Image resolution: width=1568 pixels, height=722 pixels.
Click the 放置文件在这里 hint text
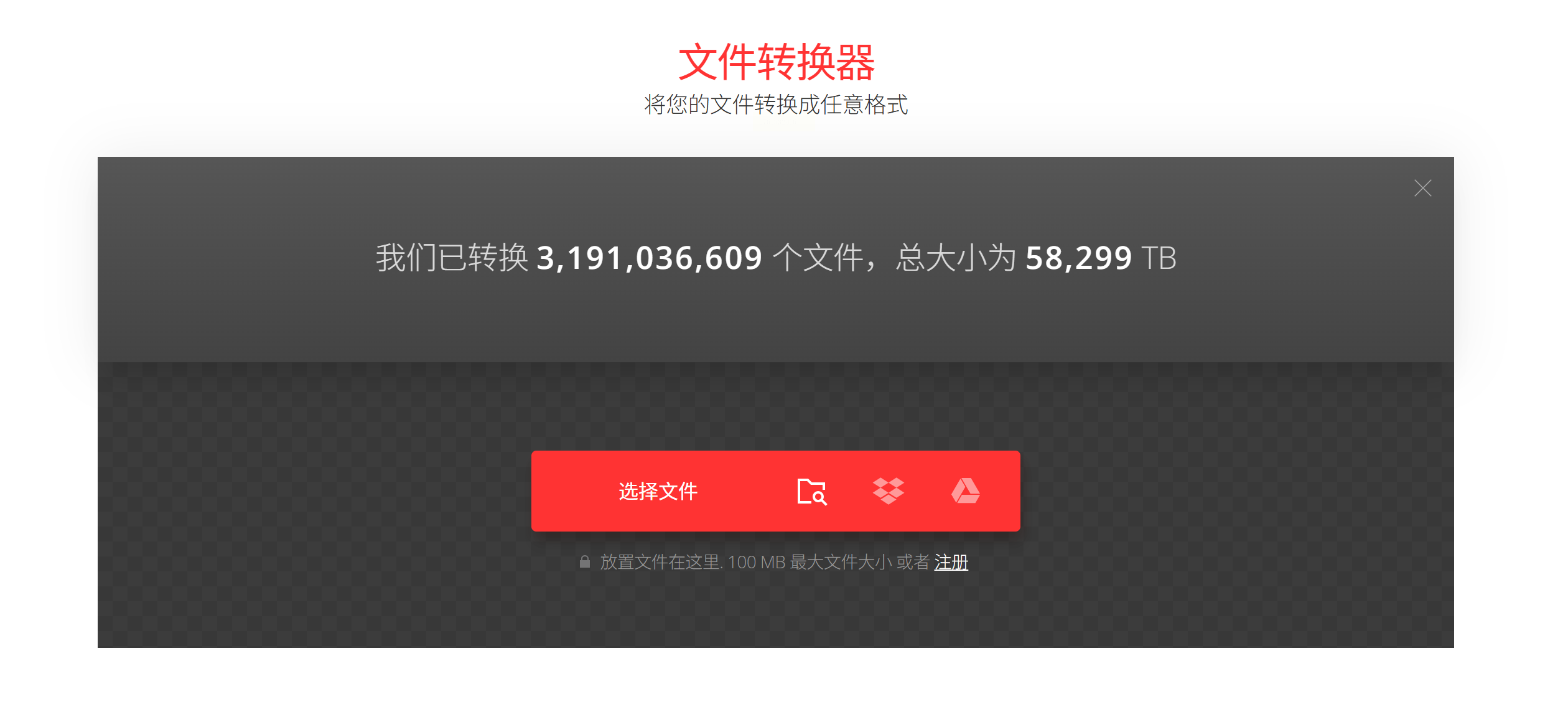(660, 562)
